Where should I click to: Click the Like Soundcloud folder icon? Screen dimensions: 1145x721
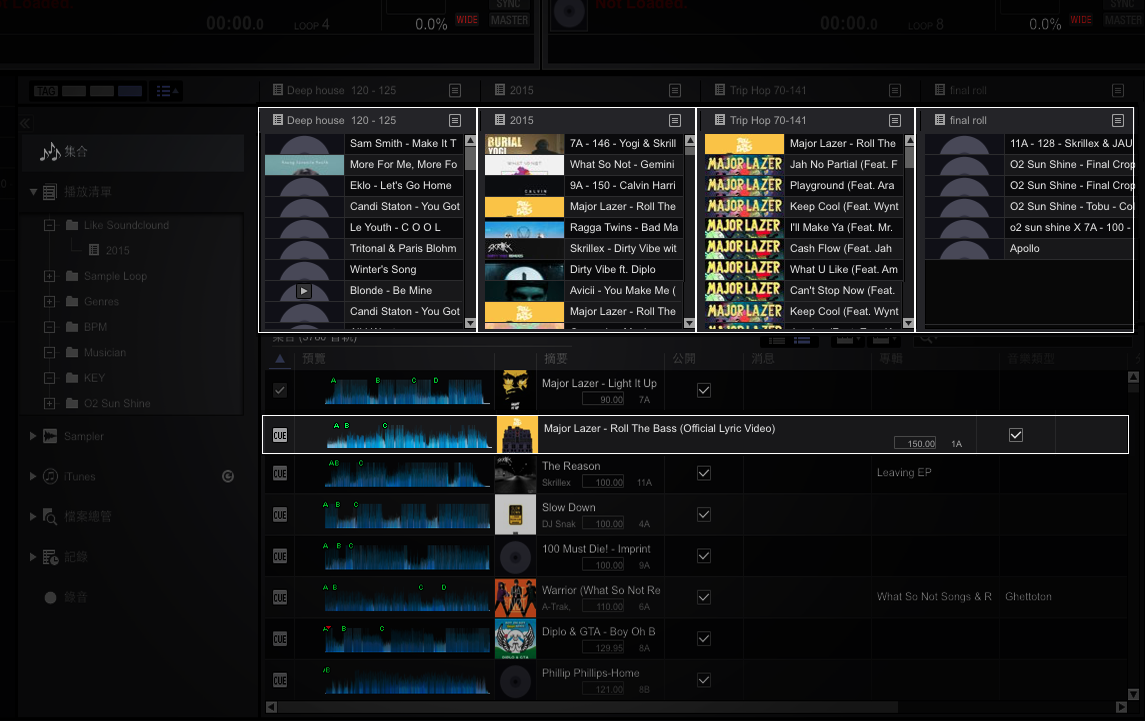pos(72,225)
